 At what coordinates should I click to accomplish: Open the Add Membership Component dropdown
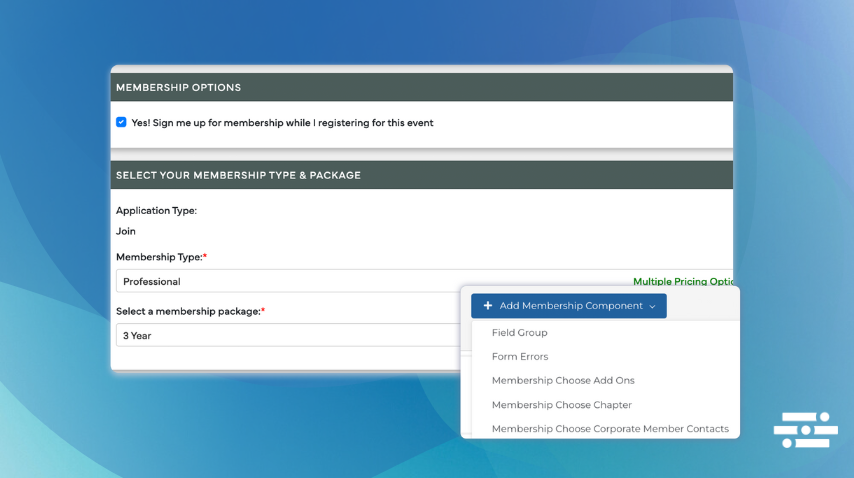pyautogui.click(x=569, y=306)
